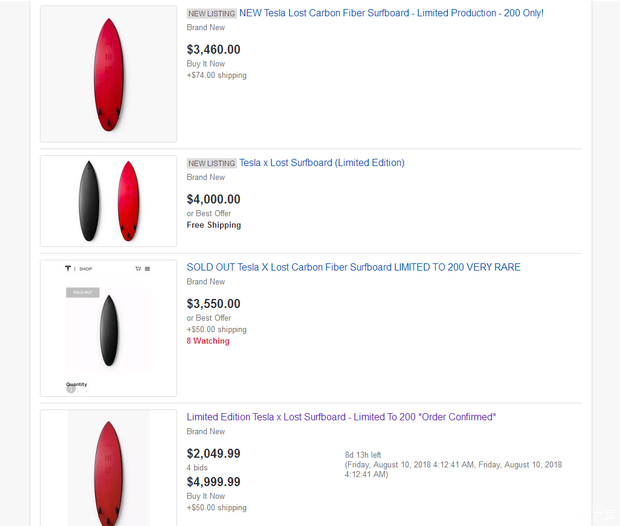Screen dimensions: 620x526
Task: Click black surfboard image in third listing
Action: [x=108, y=335]
